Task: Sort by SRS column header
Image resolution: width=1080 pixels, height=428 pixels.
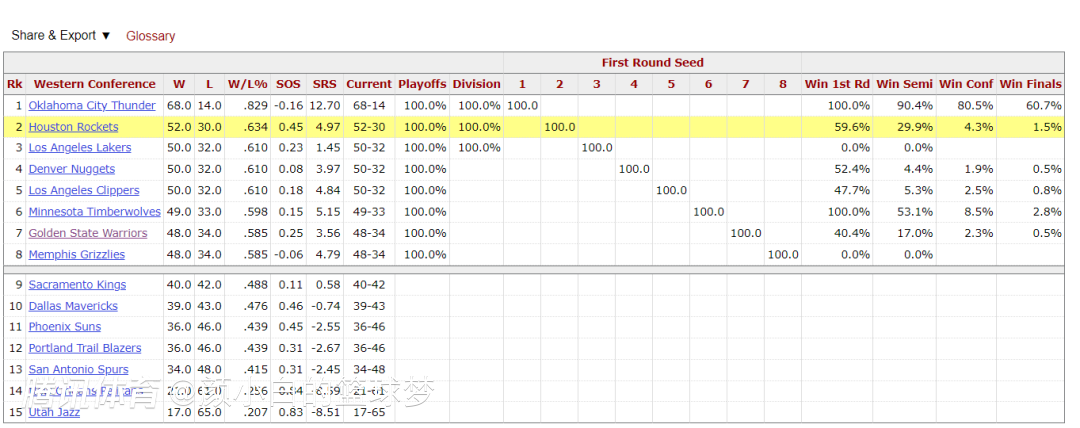Action: click(324, 84)
